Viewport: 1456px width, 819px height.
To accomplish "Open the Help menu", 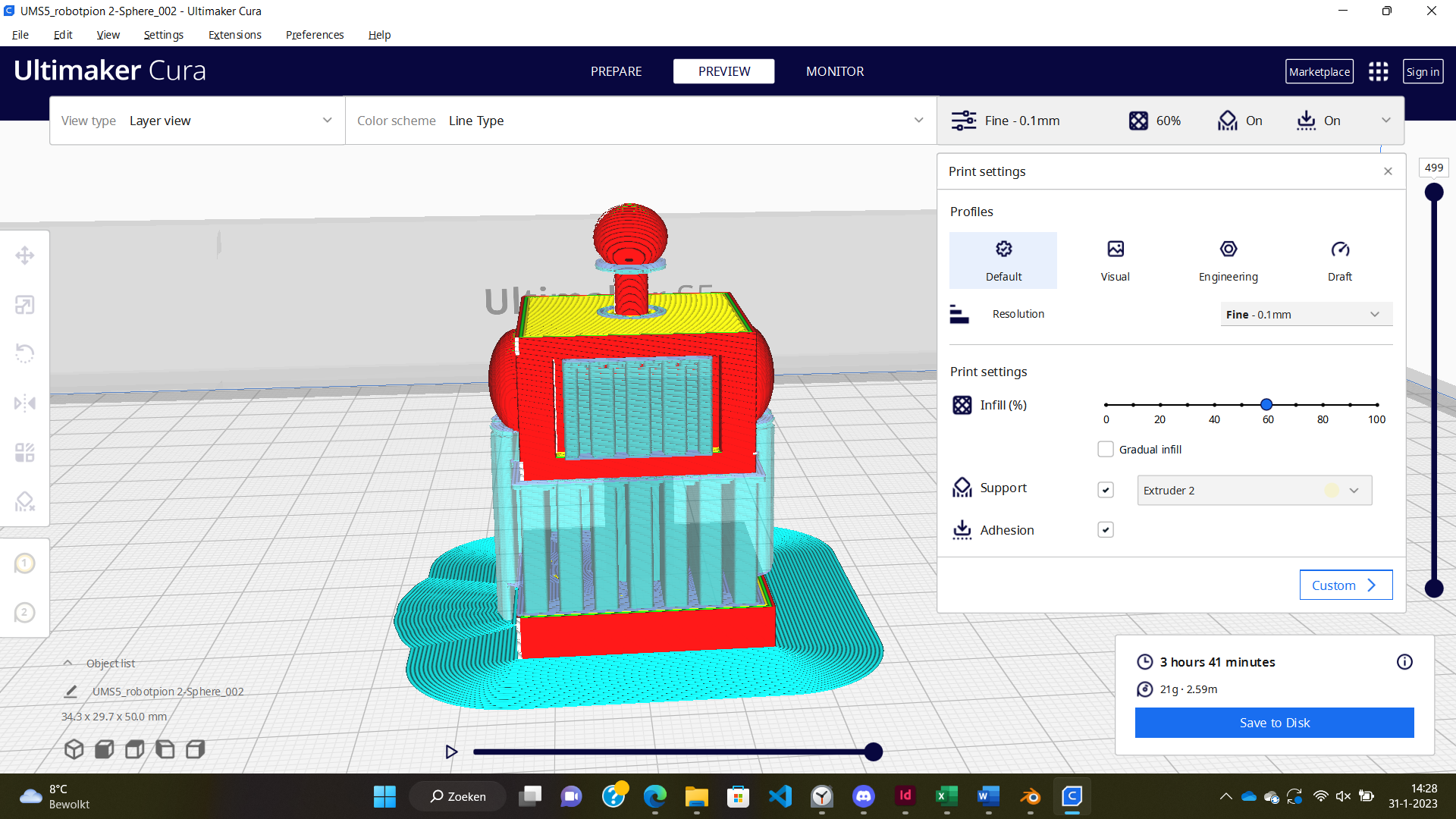I will [379, 35].
